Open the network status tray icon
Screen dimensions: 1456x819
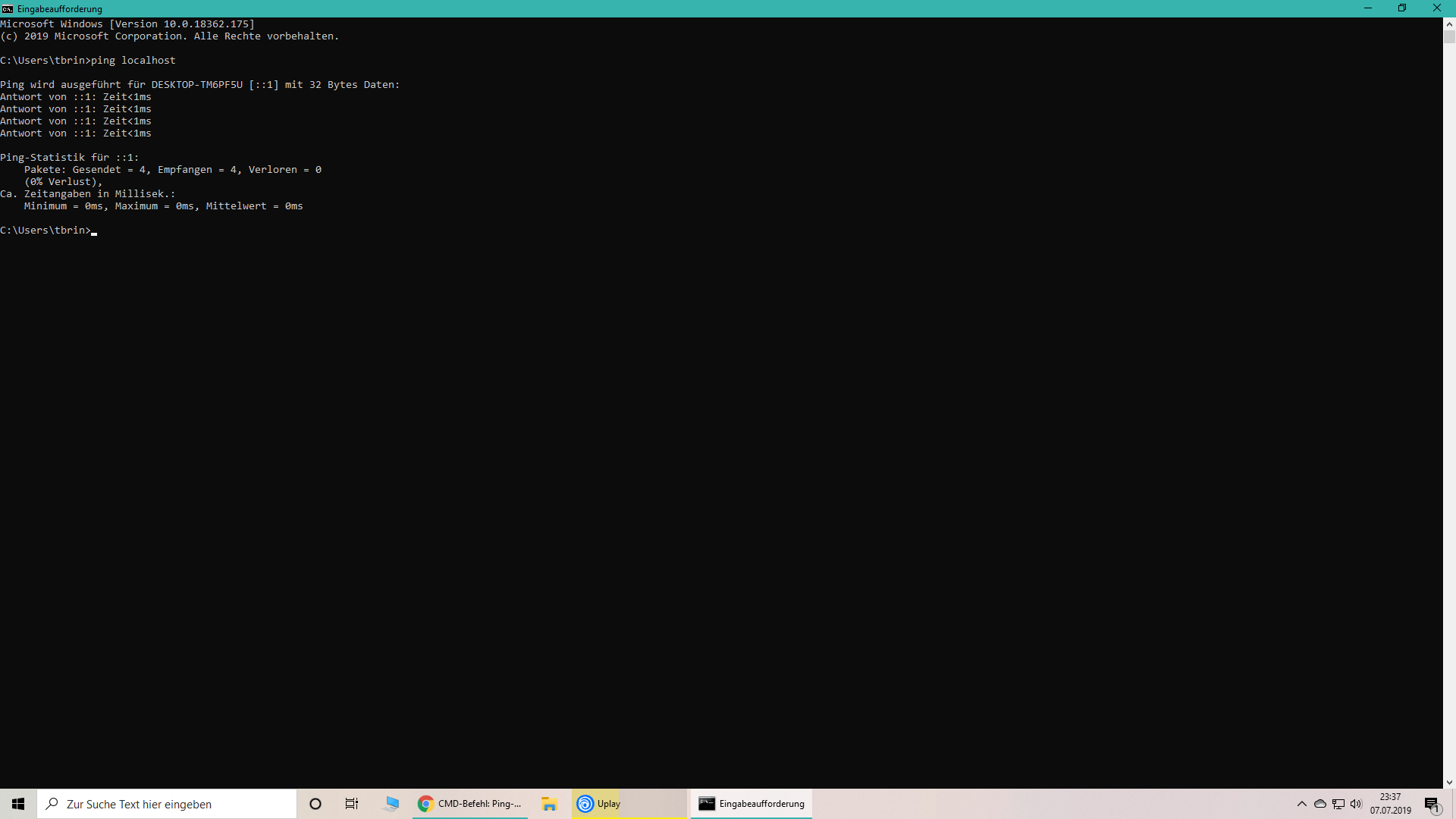[1338, 804]
